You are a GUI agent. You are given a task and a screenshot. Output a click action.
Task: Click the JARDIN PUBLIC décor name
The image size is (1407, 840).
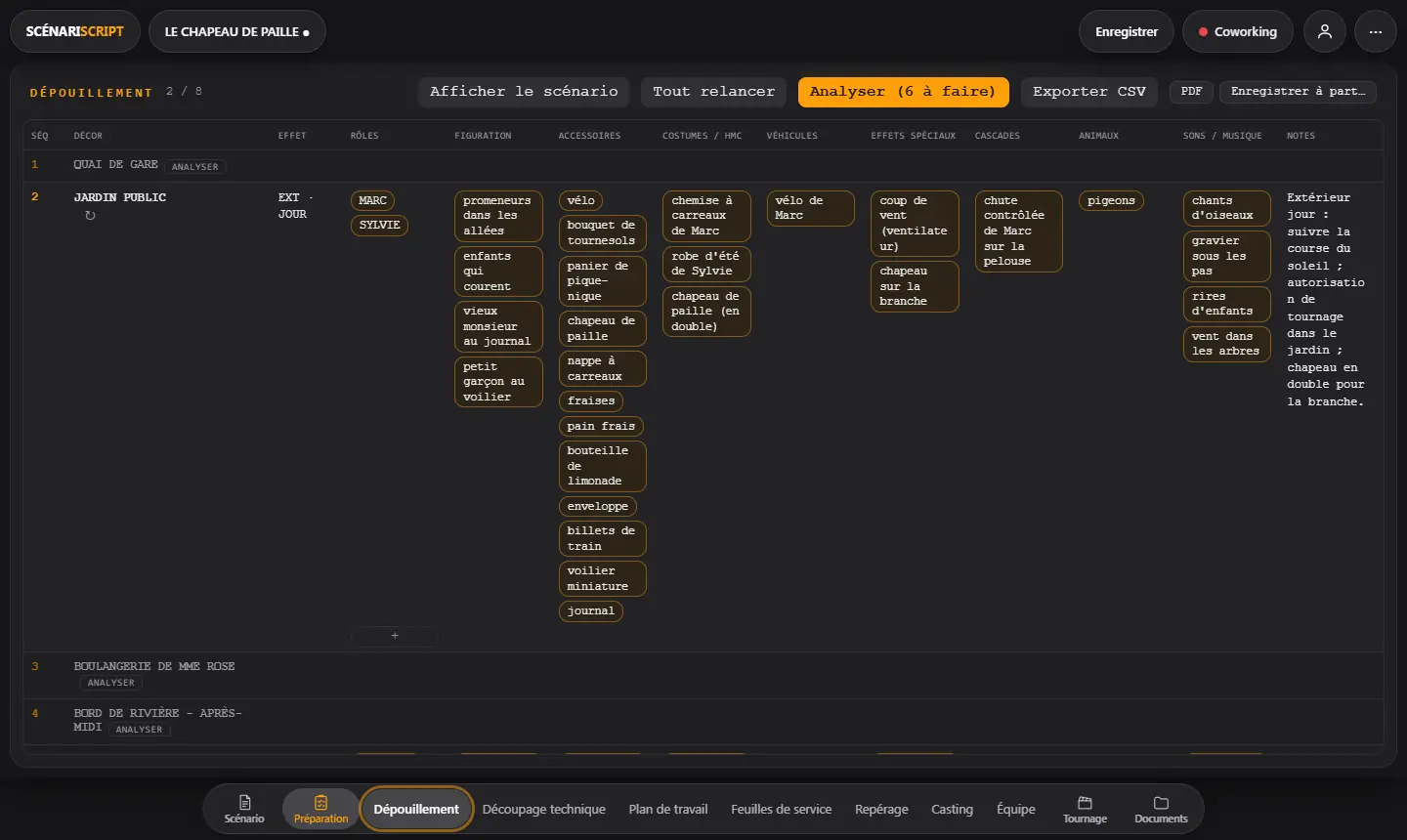point(119,197)
